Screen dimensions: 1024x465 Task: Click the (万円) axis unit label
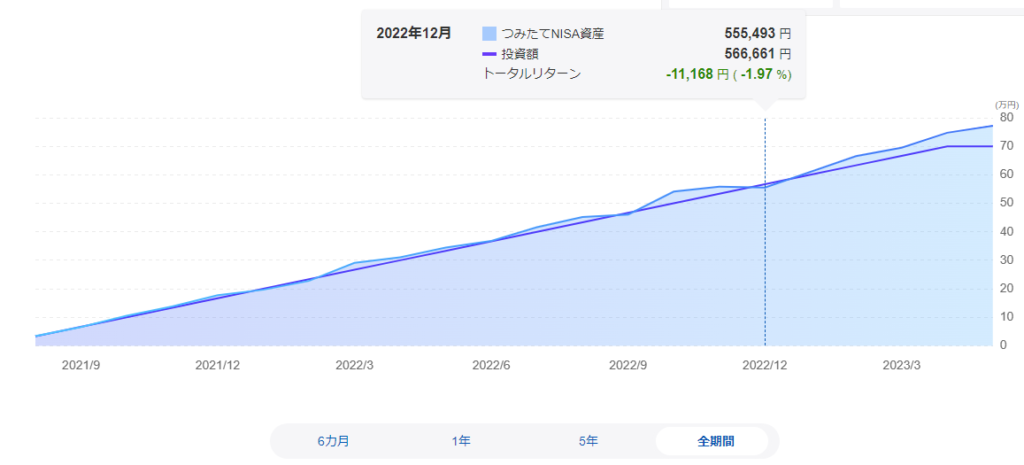(1006, 104)
